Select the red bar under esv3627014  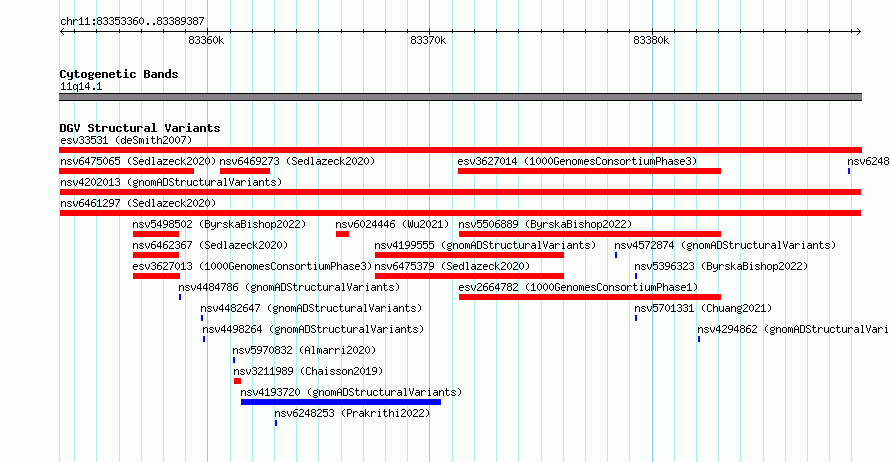click(x=589, y=171)
